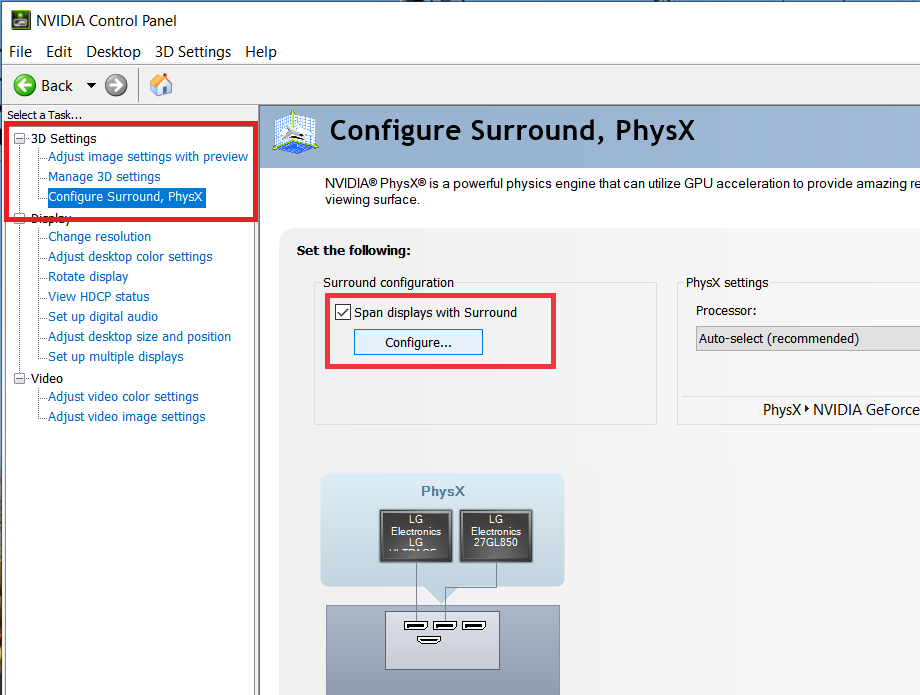
Task: Collapse the Display tree node
Action: [20, 218]
